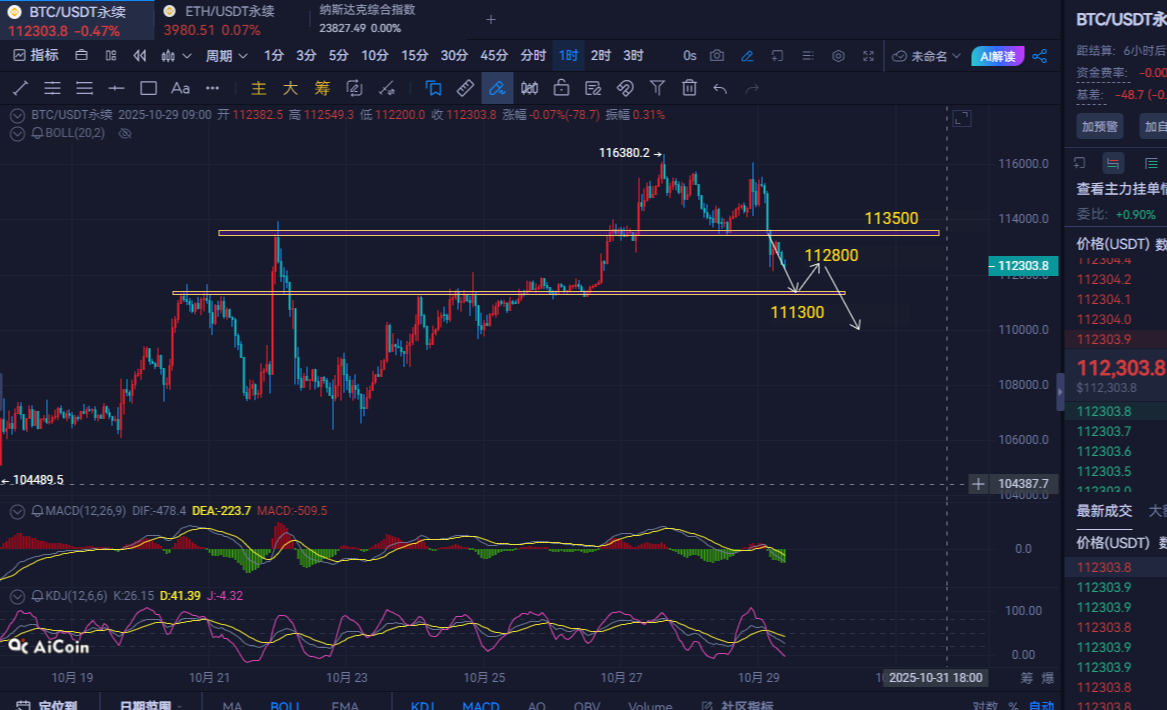The image size is (1167, 710).
Task: Delete drawings with the trash icon
Action: point(689,88)
